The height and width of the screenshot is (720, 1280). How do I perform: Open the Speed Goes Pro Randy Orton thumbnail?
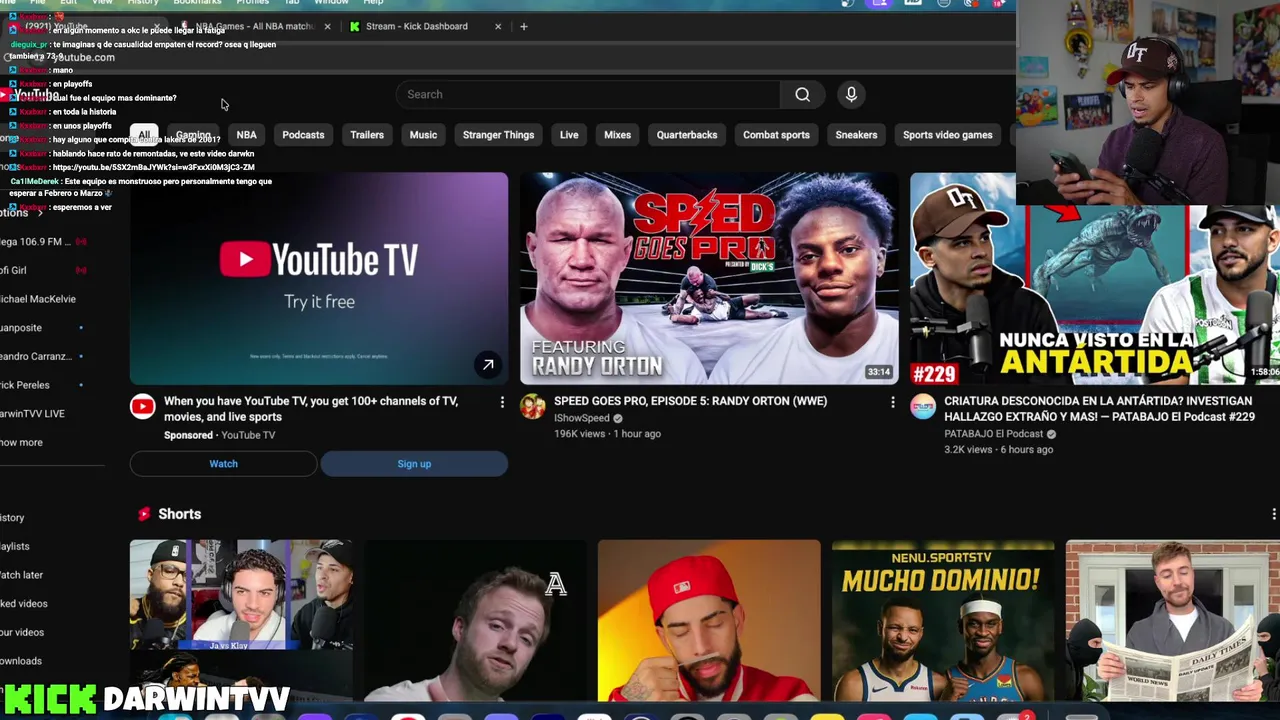pyautogui.click(x=709, y=278)
